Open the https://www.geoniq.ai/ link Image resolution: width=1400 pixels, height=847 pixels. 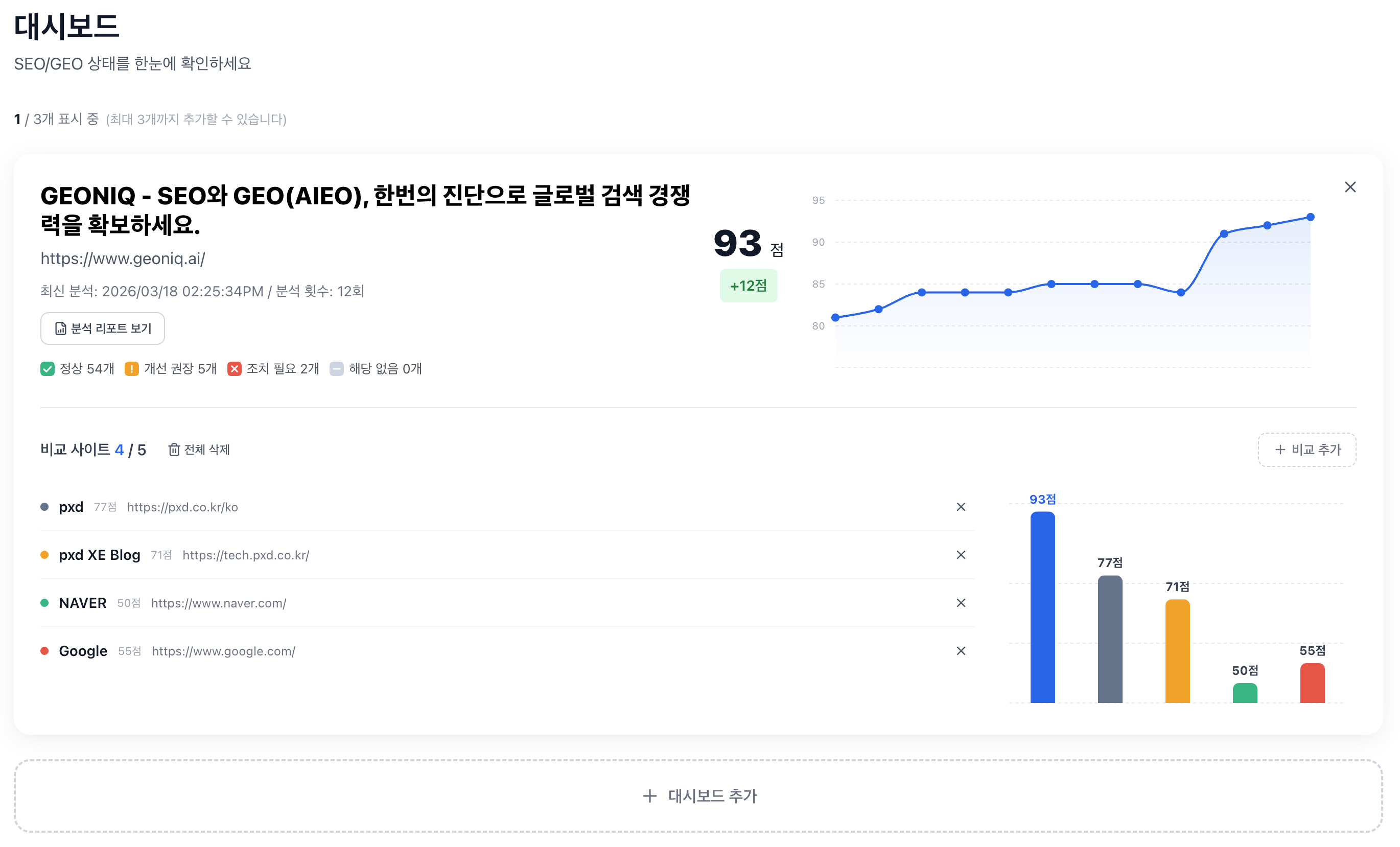pyautogui.click(x=123, y=258)
